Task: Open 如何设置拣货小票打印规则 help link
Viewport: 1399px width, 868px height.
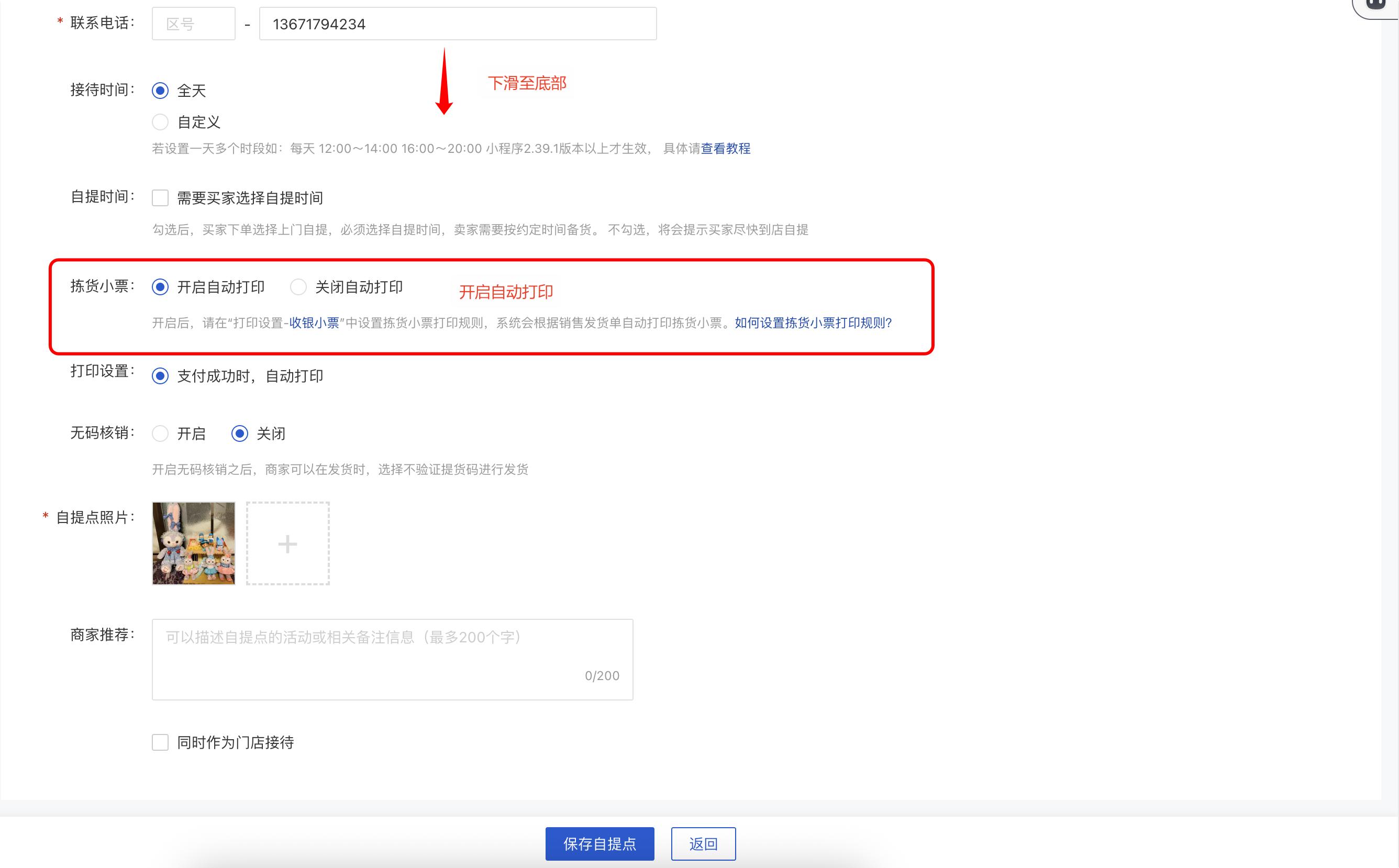Action: pyautogui.click(x=813, y=323)
